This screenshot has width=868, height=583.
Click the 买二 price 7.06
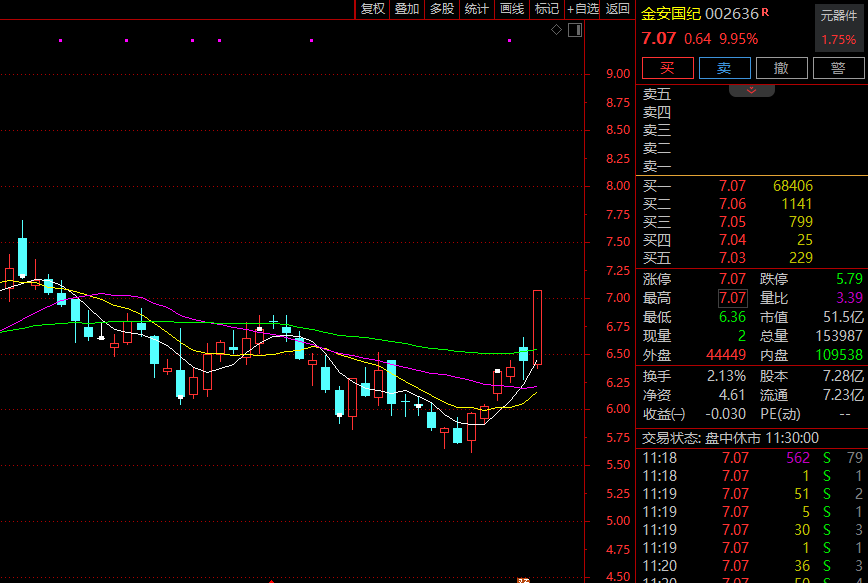pos(732,204)
